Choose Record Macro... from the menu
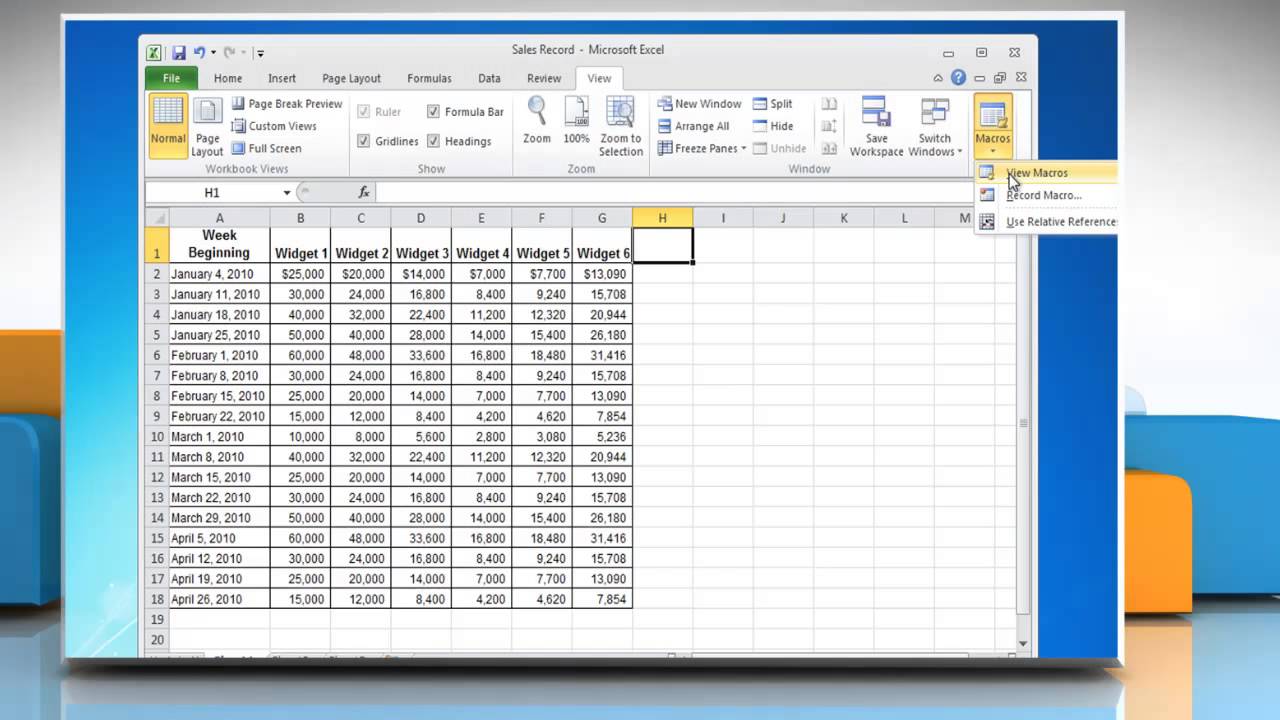1280x720 pixels. coord(1046,195)
